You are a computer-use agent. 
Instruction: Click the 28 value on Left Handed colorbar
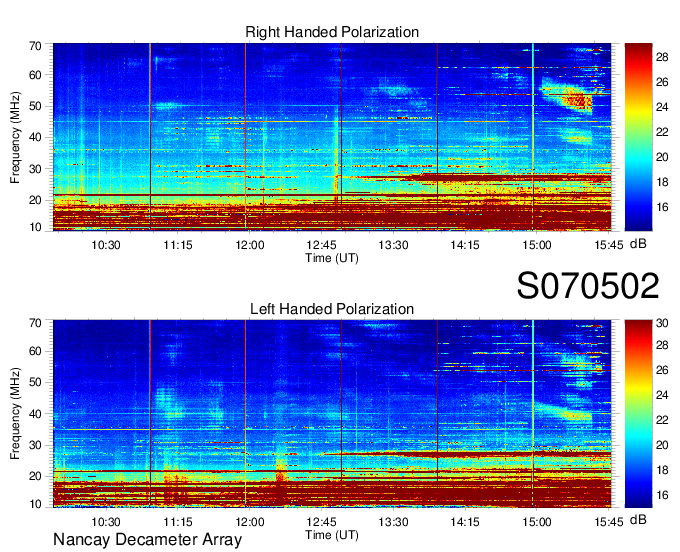(662, 345)
